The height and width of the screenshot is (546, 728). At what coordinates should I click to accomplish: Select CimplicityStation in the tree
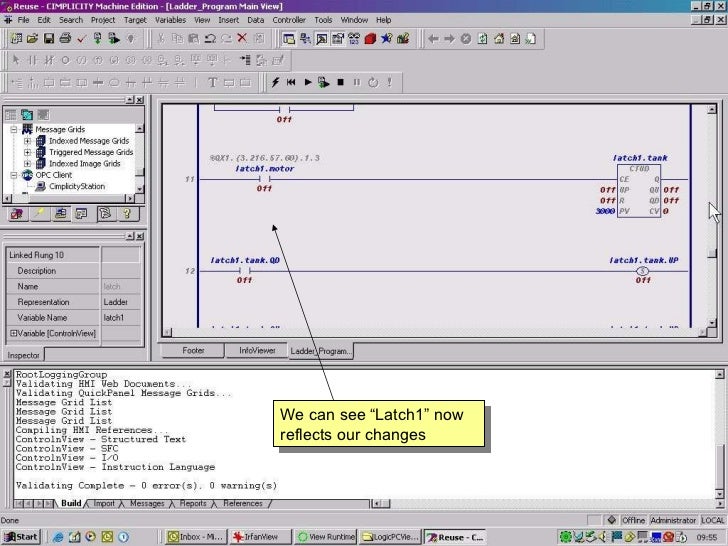coord(77,186)
